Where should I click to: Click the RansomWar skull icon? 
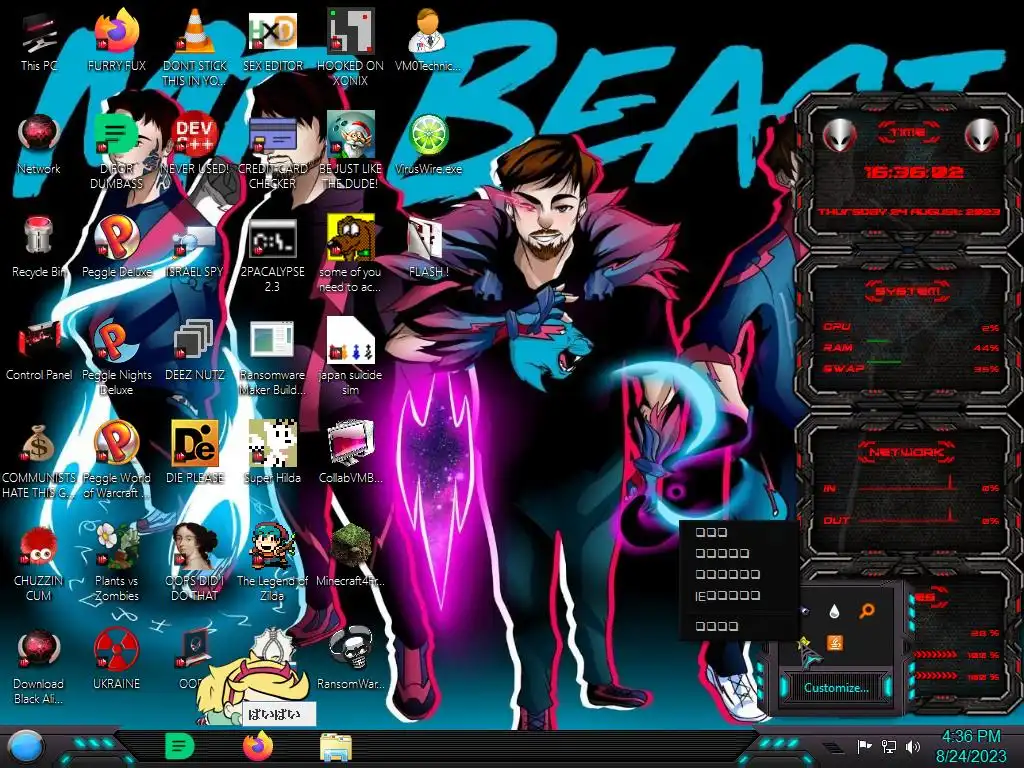pos(350,660)
